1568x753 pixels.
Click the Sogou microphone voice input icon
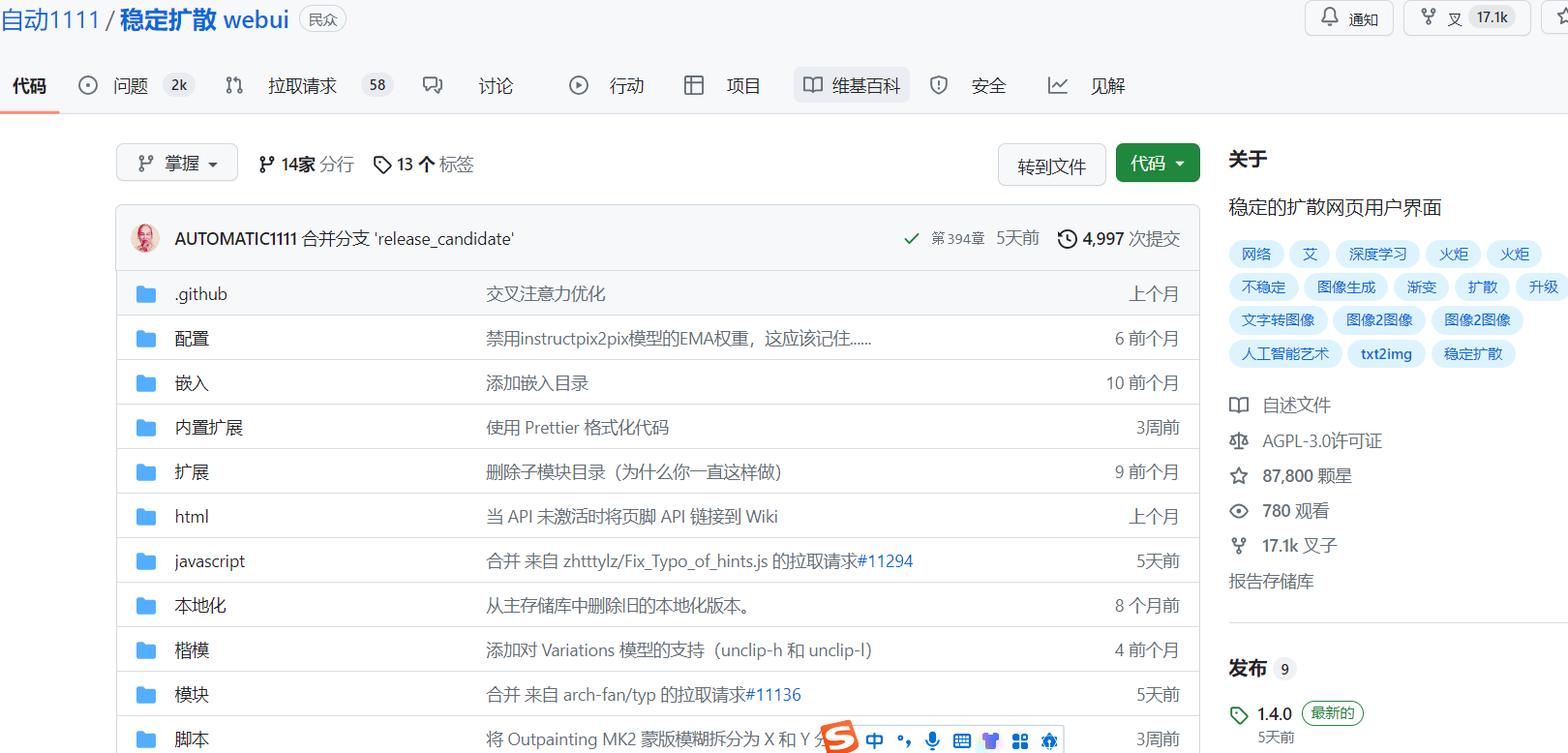(x=932, y=740)
